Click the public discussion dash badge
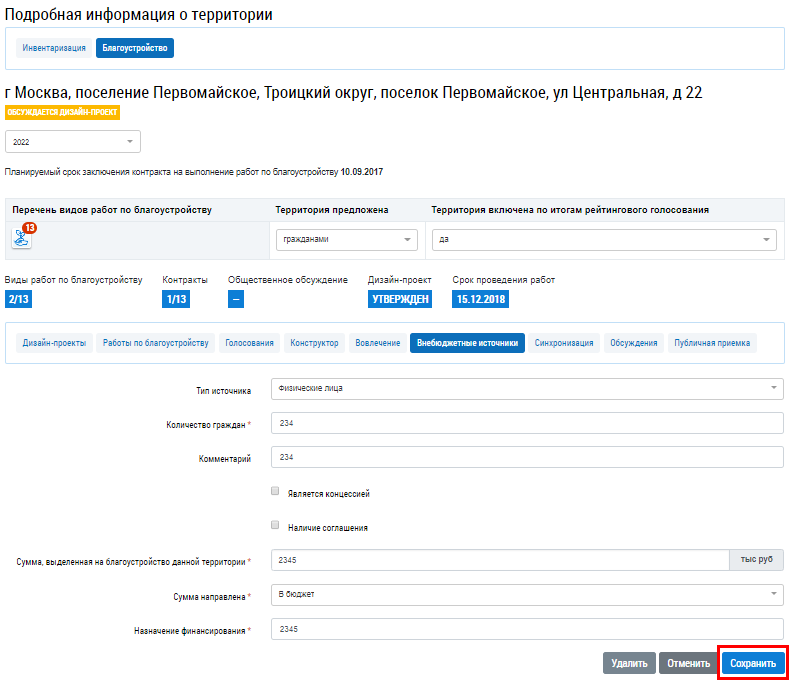The image size is (803, 685). (236, 299)
